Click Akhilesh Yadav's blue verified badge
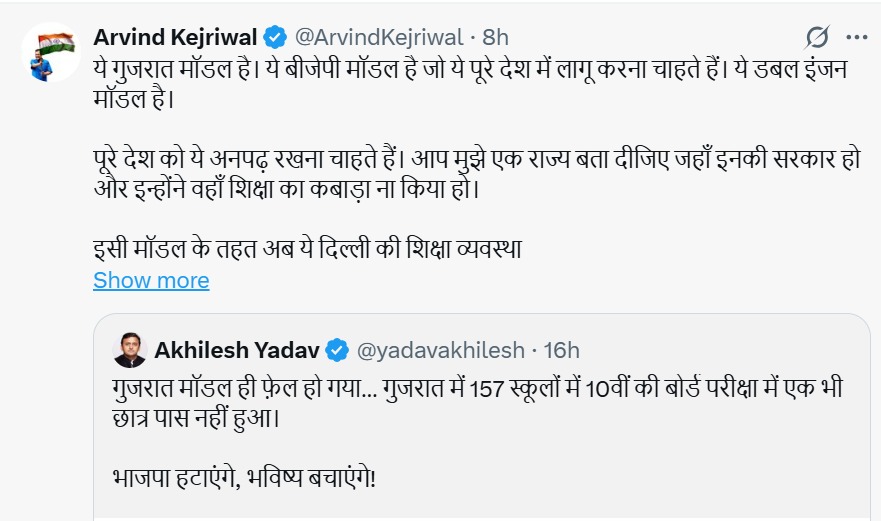Screen dimensions: 881x521 337,350
